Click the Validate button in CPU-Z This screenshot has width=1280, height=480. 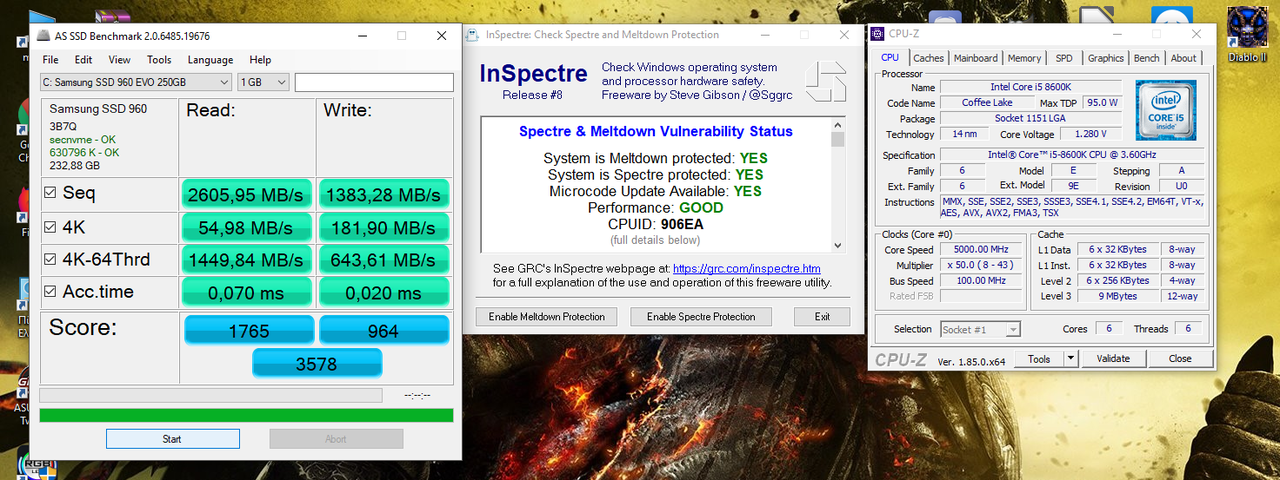coord(1113,358)
